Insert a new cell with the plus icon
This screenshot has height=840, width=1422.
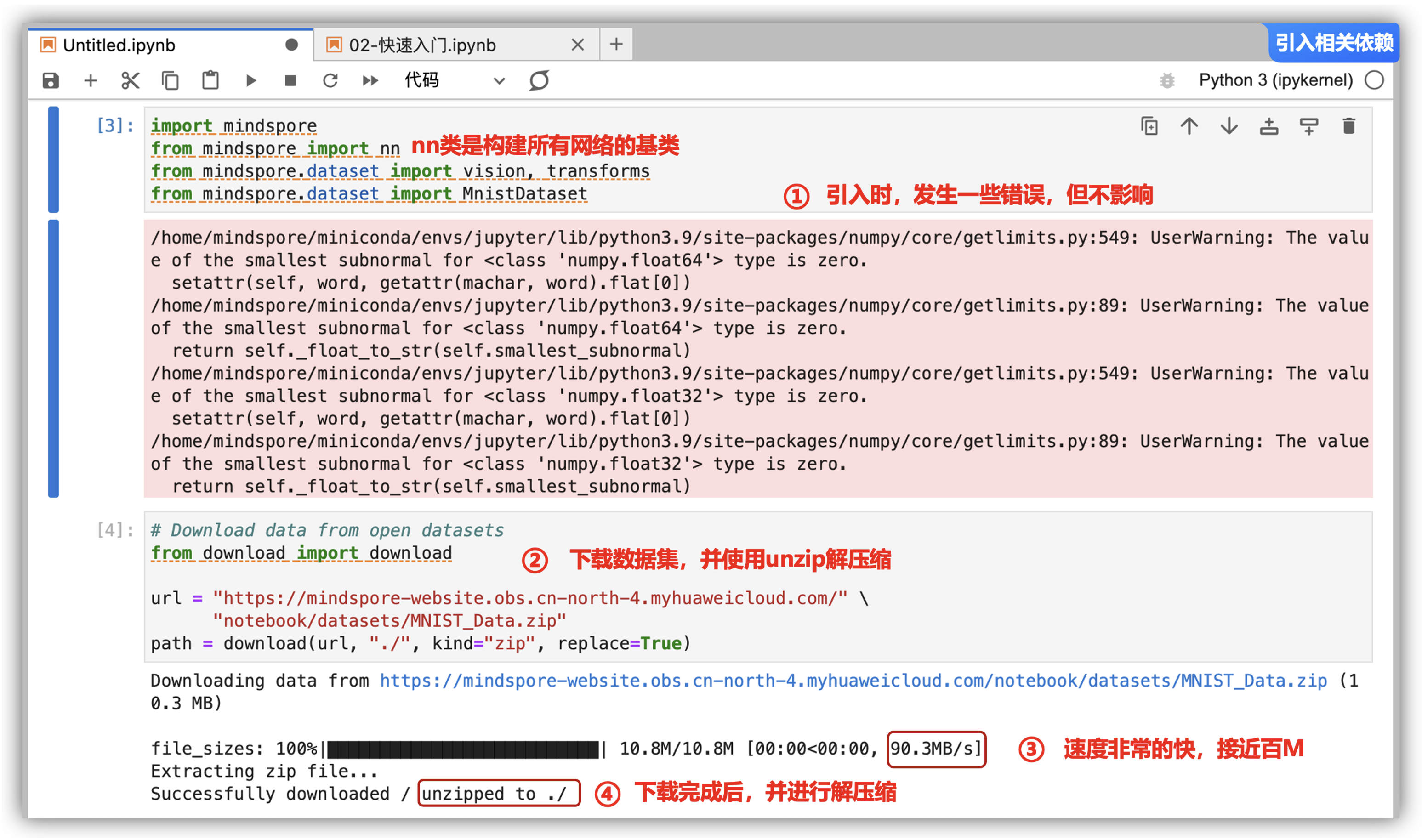pyautogui.click(x=91, y=80)
